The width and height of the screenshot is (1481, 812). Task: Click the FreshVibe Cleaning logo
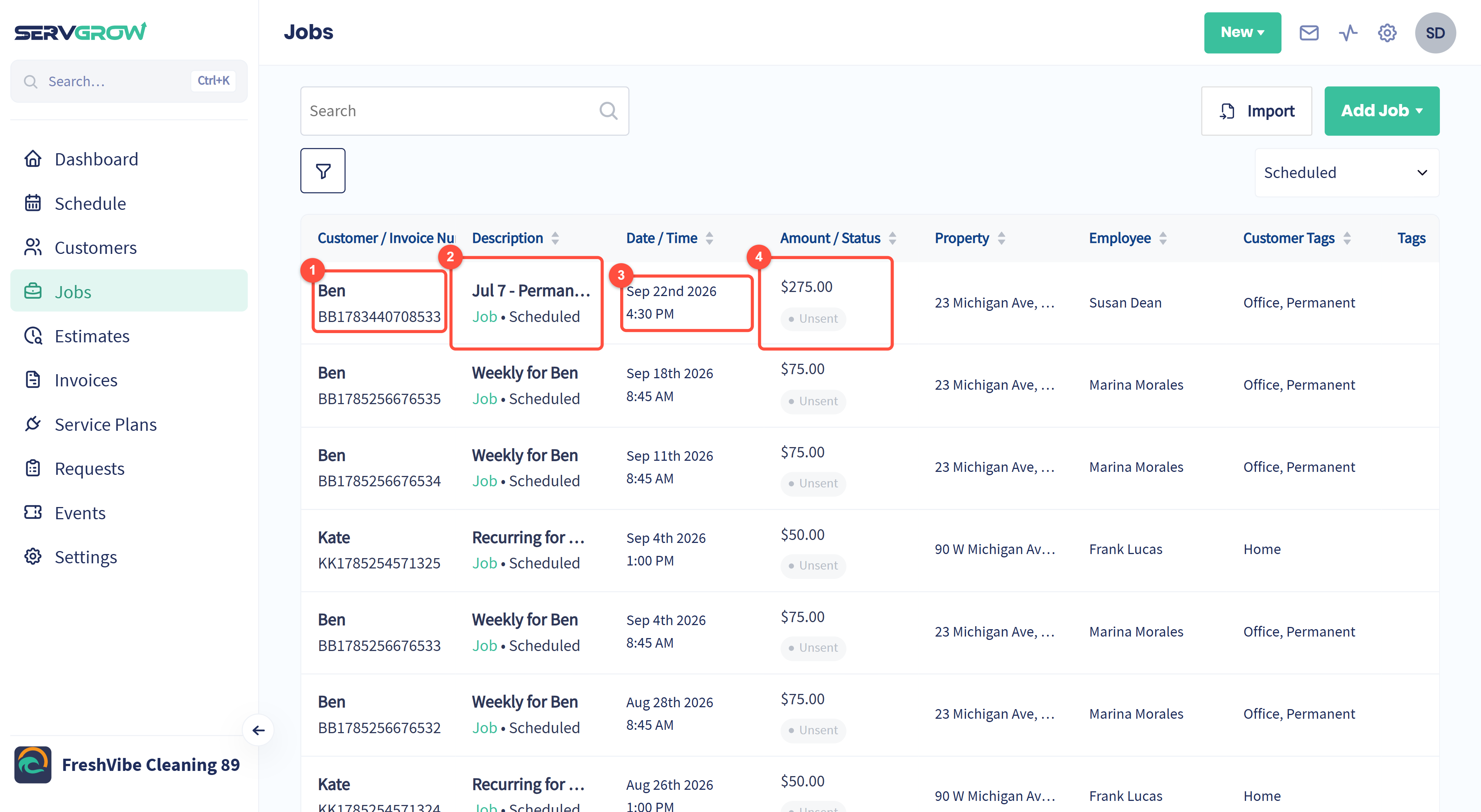(x=33, y=765)
